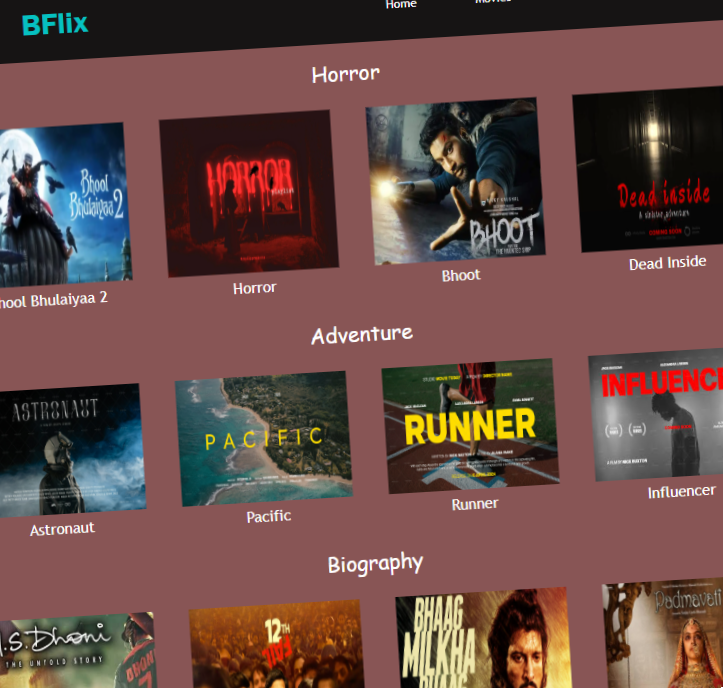The height and width of the screenshot is (688, 723).
Task: Select the Pacific movie poster
Action: 264,439
